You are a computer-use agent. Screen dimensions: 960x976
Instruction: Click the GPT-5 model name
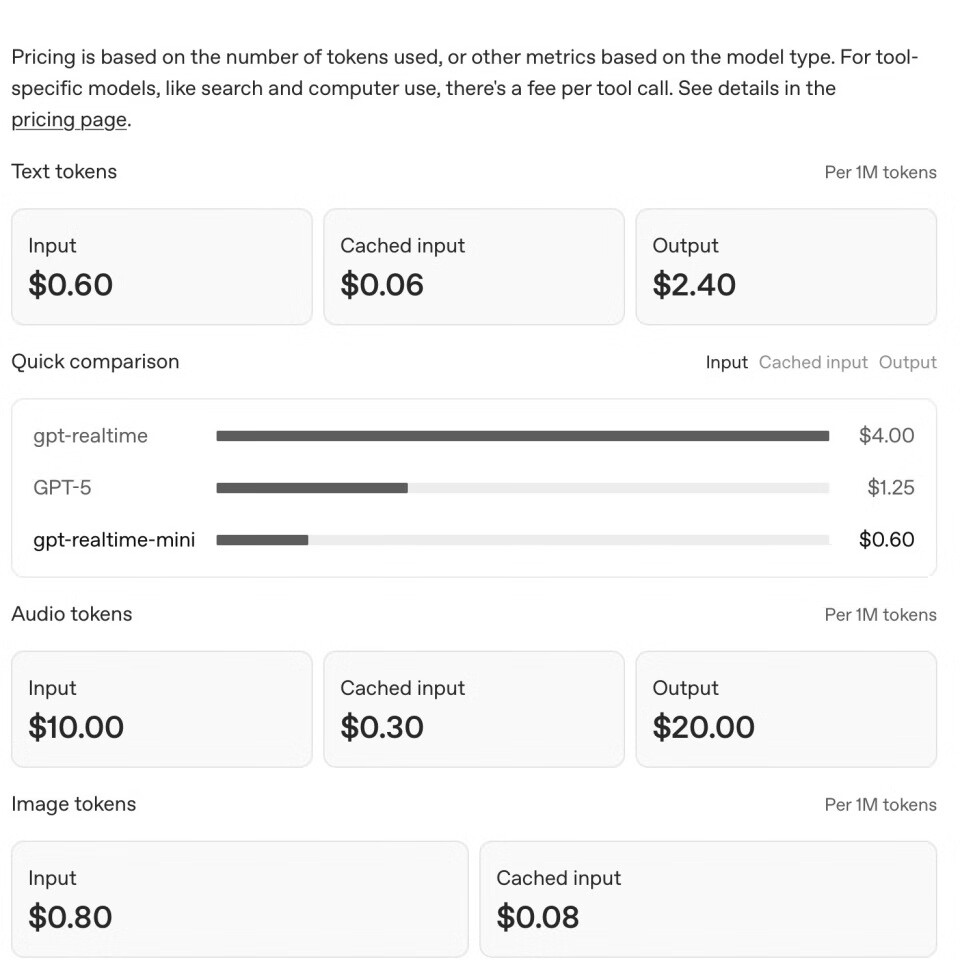(x=62, y=488)
